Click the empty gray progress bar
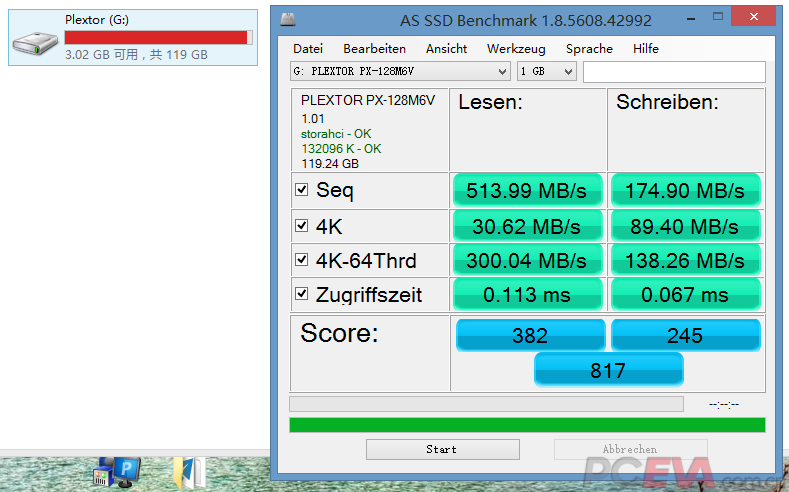This screenshot has width=789, height=492. [x=486, y=404]
